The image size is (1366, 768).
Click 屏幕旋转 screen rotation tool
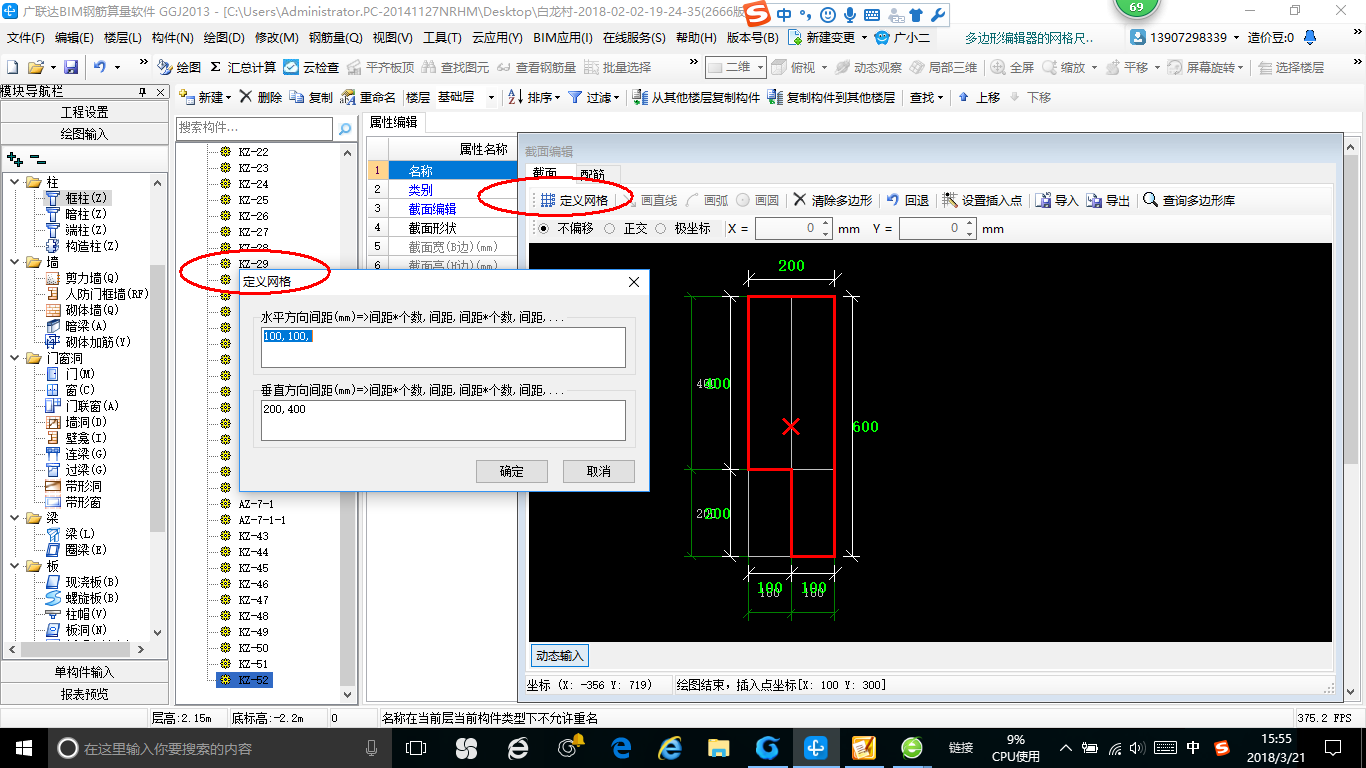[1204, 67]
